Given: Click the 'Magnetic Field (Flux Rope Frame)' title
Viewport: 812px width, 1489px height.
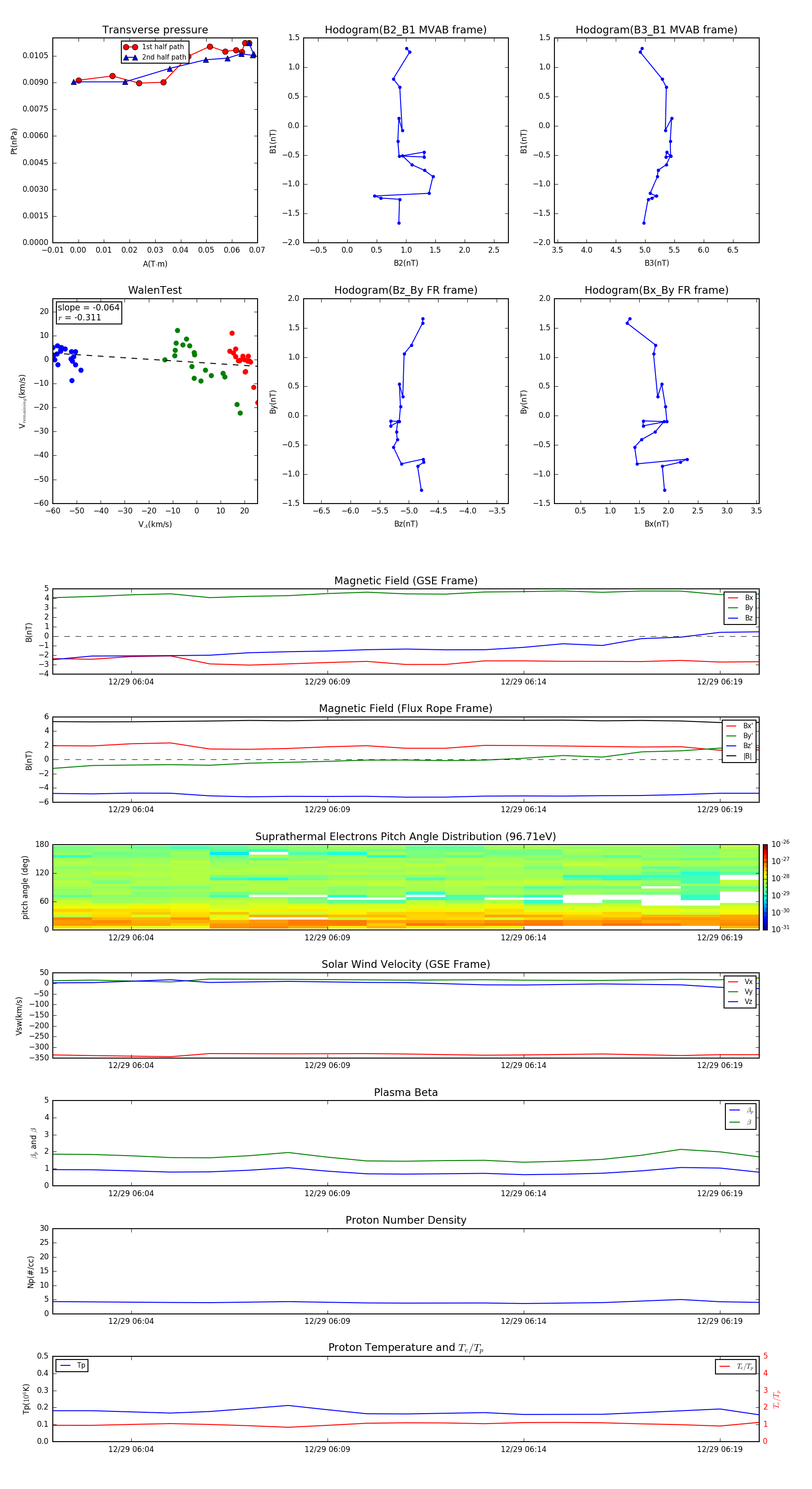Looking at the screenshot, I should [406, 709].
